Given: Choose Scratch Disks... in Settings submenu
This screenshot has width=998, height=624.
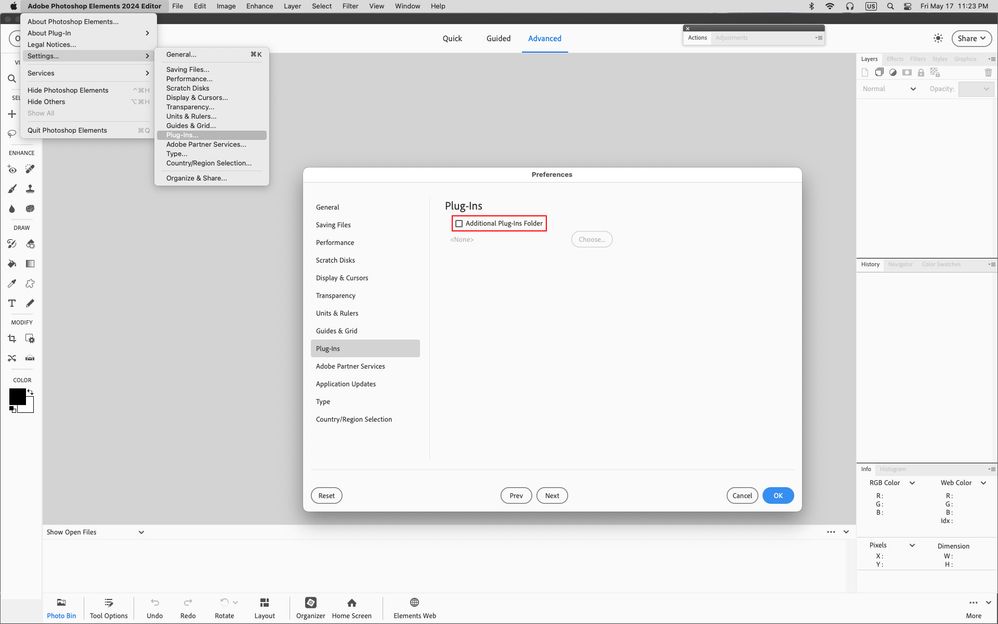Looking at the screenshot, I should coord(211,88).
